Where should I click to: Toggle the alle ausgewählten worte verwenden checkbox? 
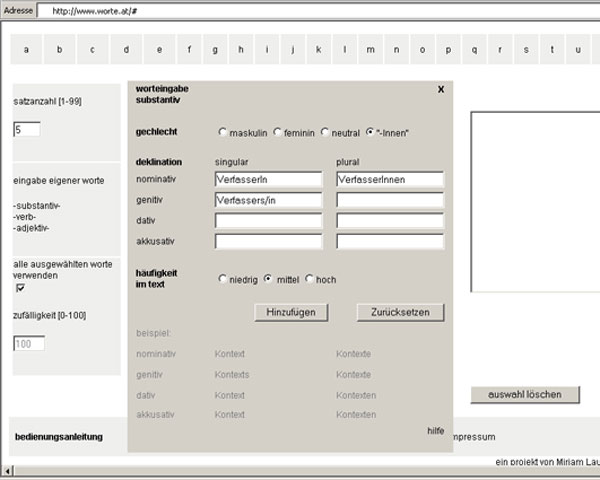coord(20,288)
